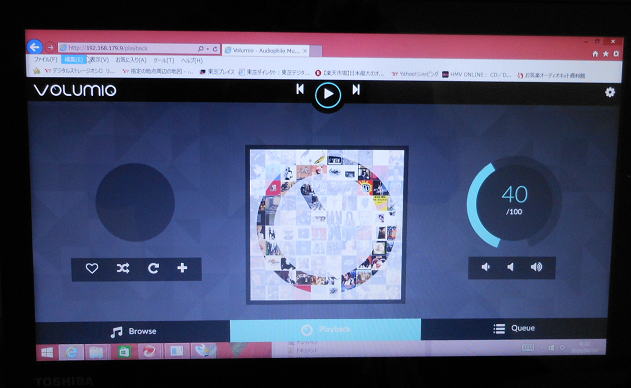Lower volume with the volume-down icon
Viewport: 631px width, 388px height.
coord(510,267)
